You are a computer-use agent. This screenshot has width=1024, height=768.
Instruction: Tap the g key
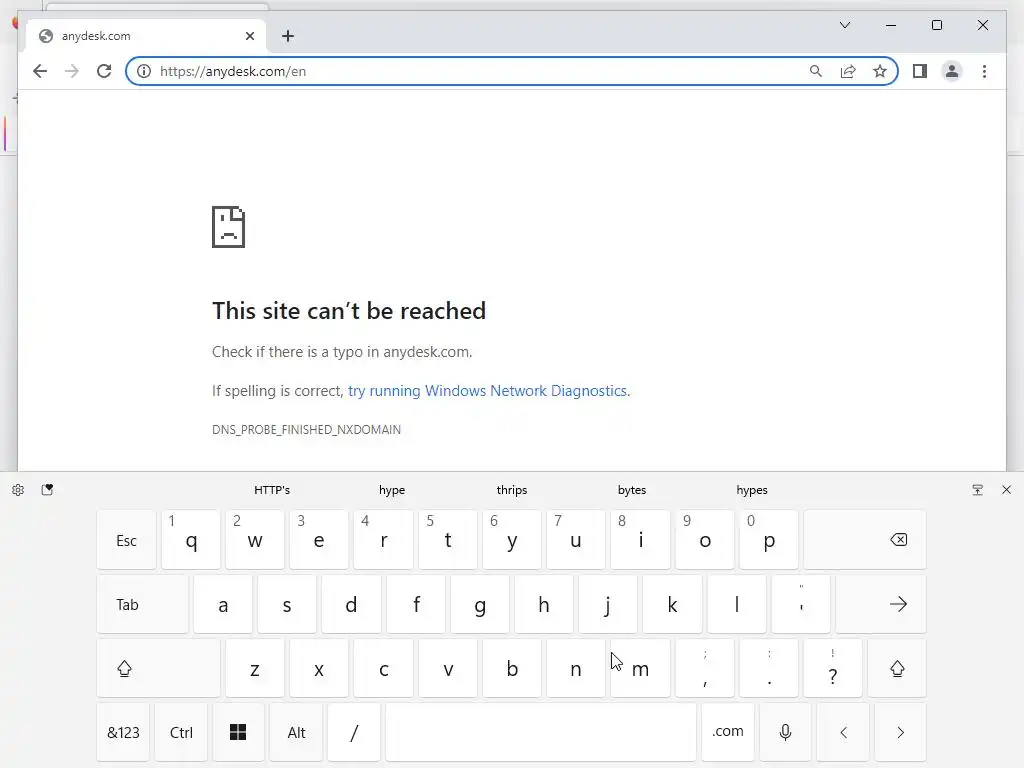point(479,604)
